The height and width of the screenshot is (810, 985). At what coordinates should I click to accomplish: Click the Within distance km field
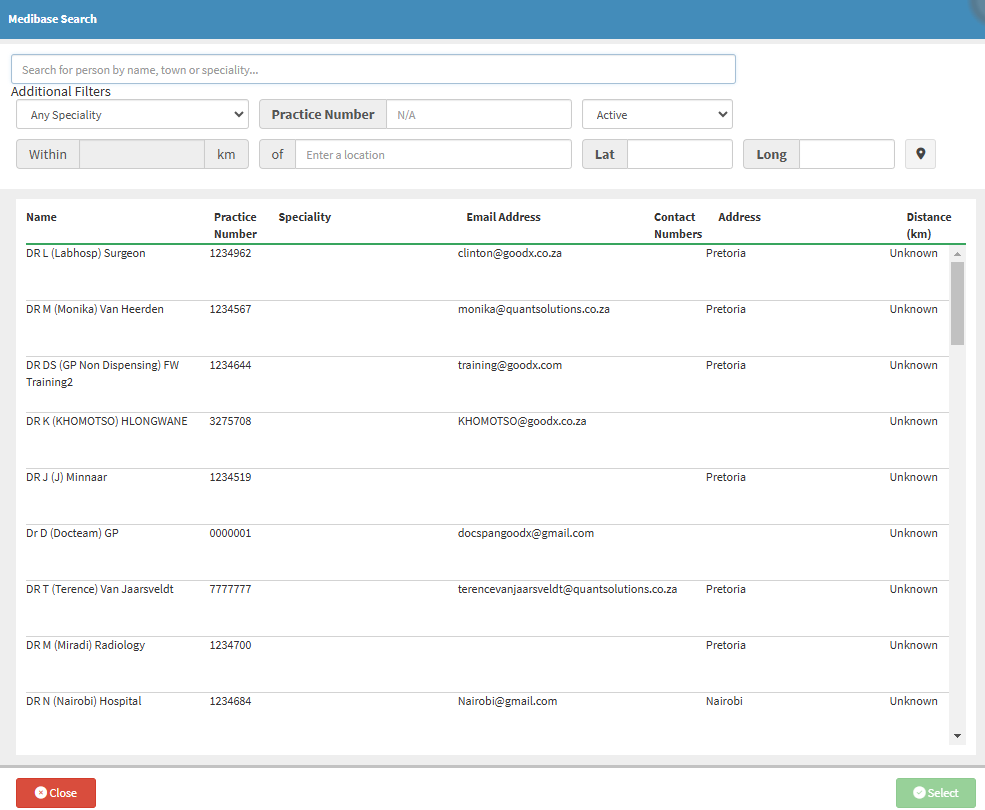141,155
